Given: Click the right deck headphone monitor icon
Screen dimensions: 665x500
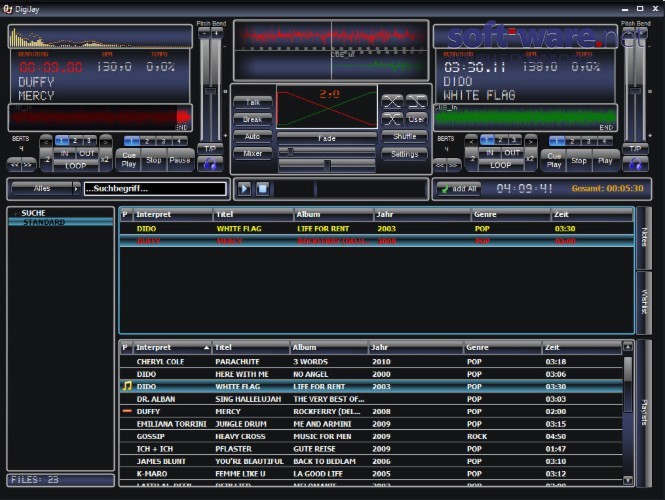Looking at the screenshot, I should pos(635,164).
